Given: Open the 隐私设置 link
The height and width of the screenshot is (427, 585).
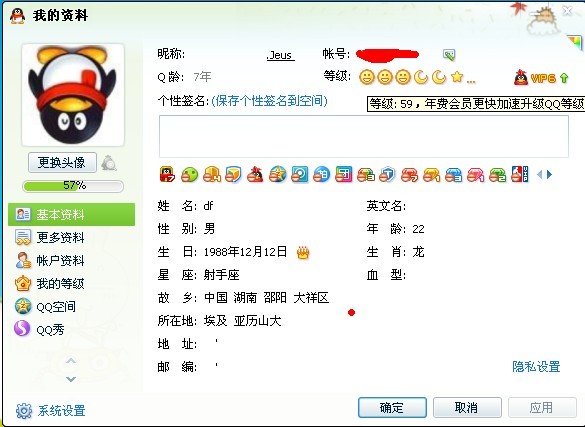Looking at the screenshot, I should (x=536, y=367).
